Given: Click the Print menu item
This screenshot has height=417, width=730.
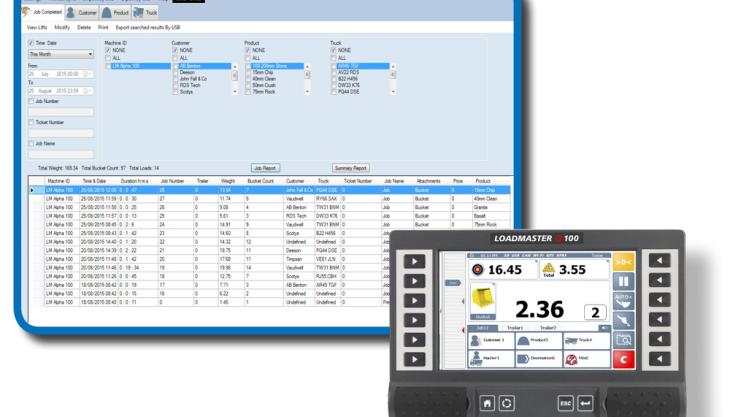Looking at the screenshot, I should 103,28.
